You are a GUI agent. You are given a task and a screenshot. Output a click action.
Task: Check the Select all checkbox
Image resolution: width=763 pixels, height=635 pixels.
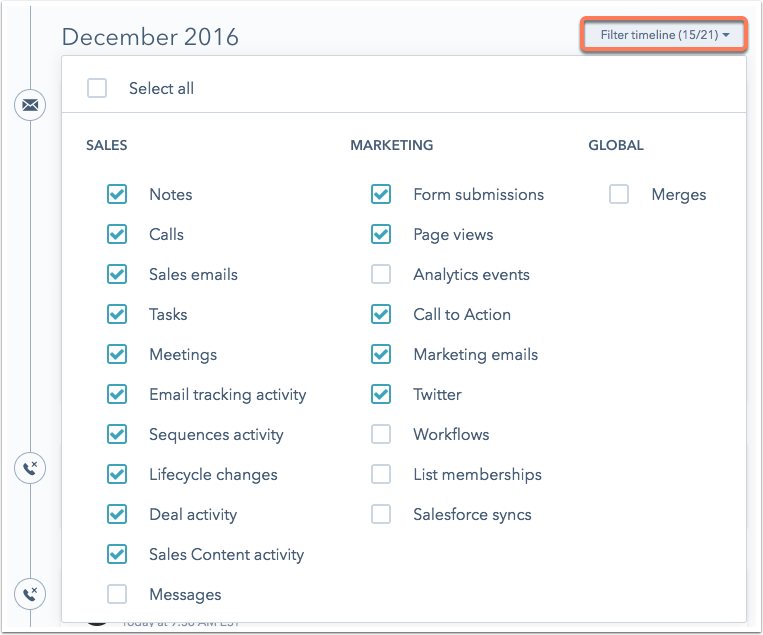(x=97, y=88)
